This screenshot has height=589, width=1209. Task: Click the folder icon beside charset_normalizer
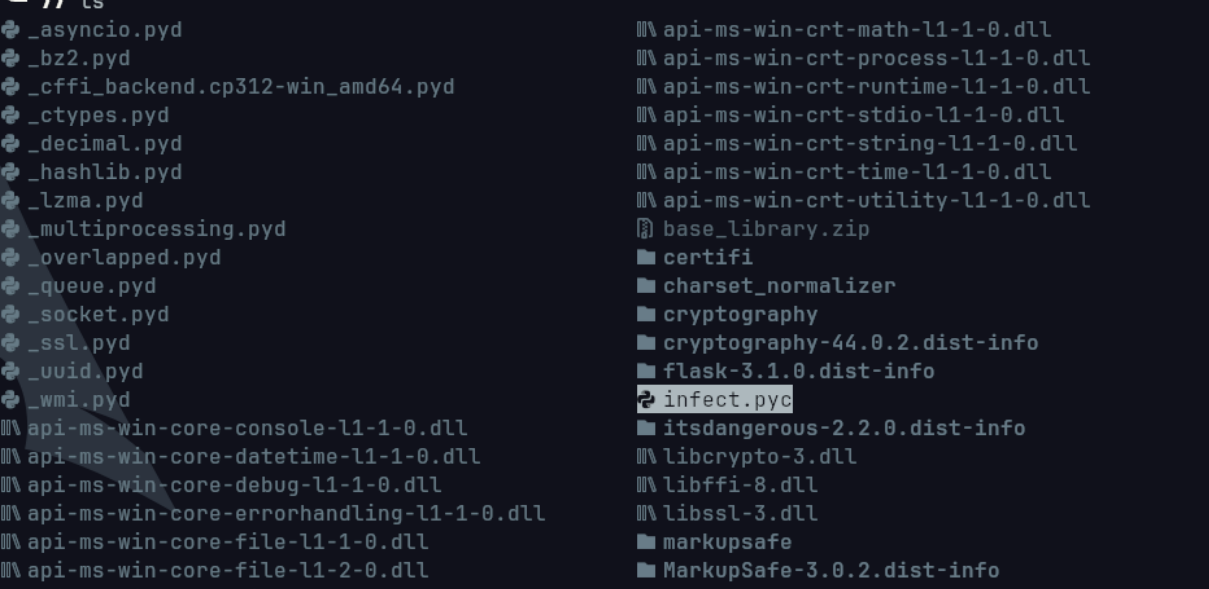(646, 286)
